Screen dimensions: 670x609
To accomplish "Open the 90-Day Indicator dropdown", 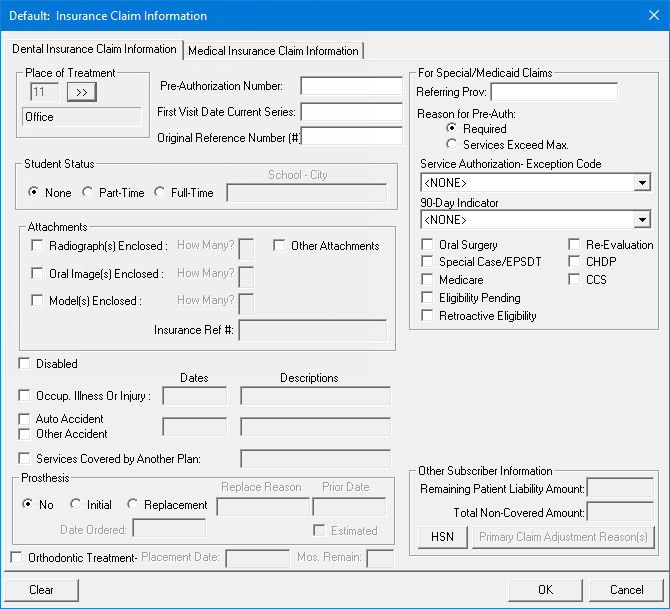I will 641,220.
